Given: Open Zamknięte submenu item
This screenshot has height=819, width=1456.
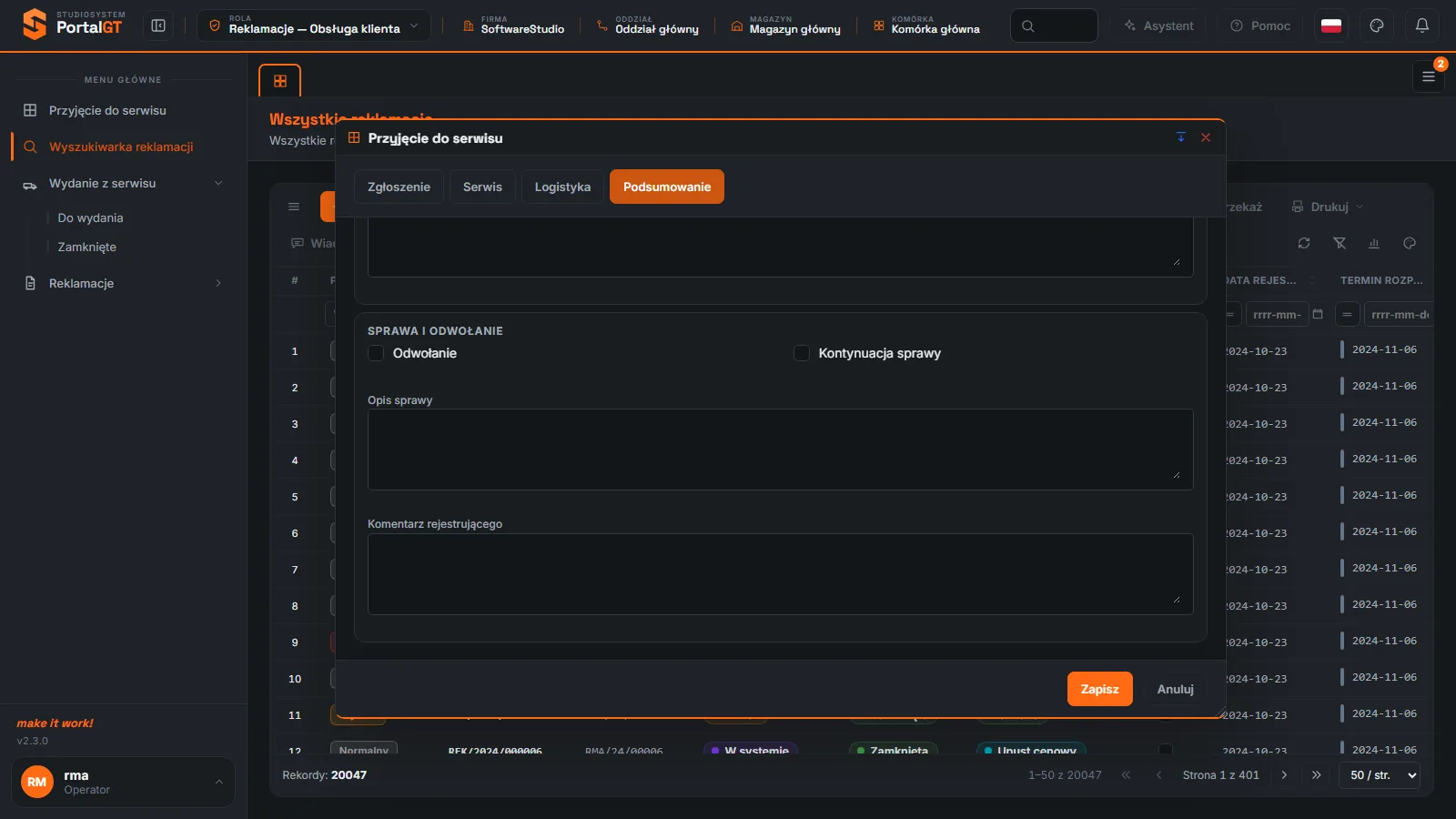Looking at the screenshot, I should pos(86,247).
